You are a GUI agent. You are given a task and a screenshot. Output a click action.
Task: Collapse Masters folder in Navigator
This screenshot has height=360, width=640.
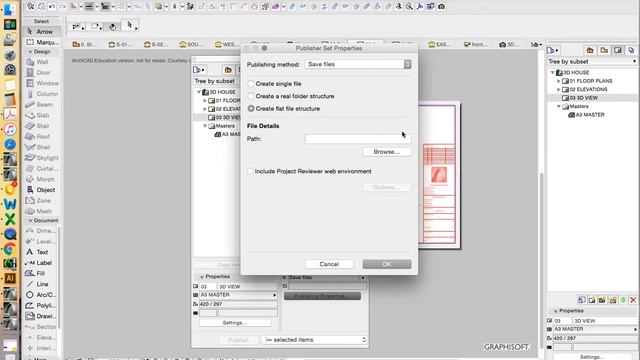tap(559, 106)
